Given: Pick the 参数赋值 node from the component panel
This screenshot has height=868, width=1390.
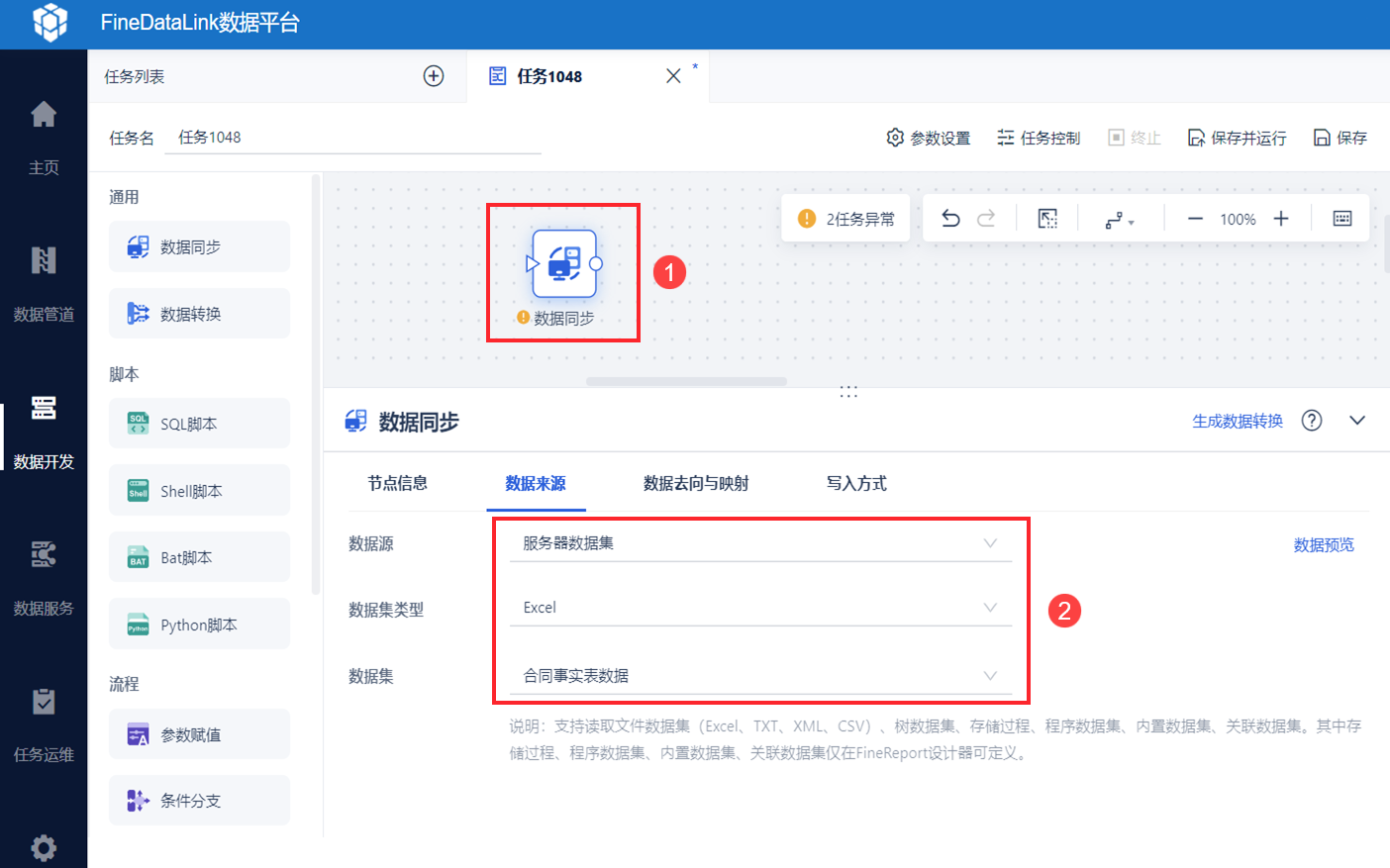Looking at the screenshot, I should point(199,734).
